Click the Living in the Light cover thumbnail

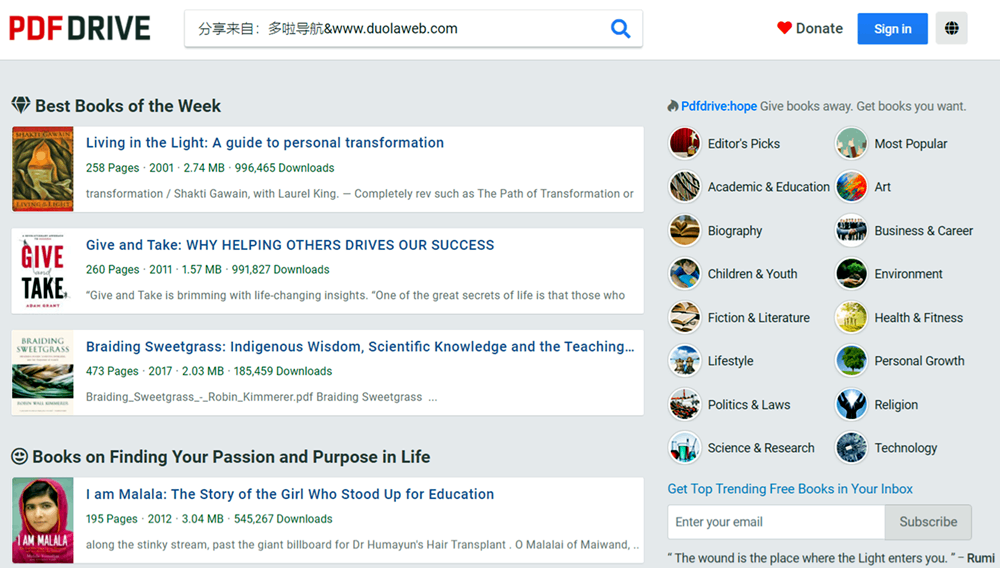pos(43,169)
